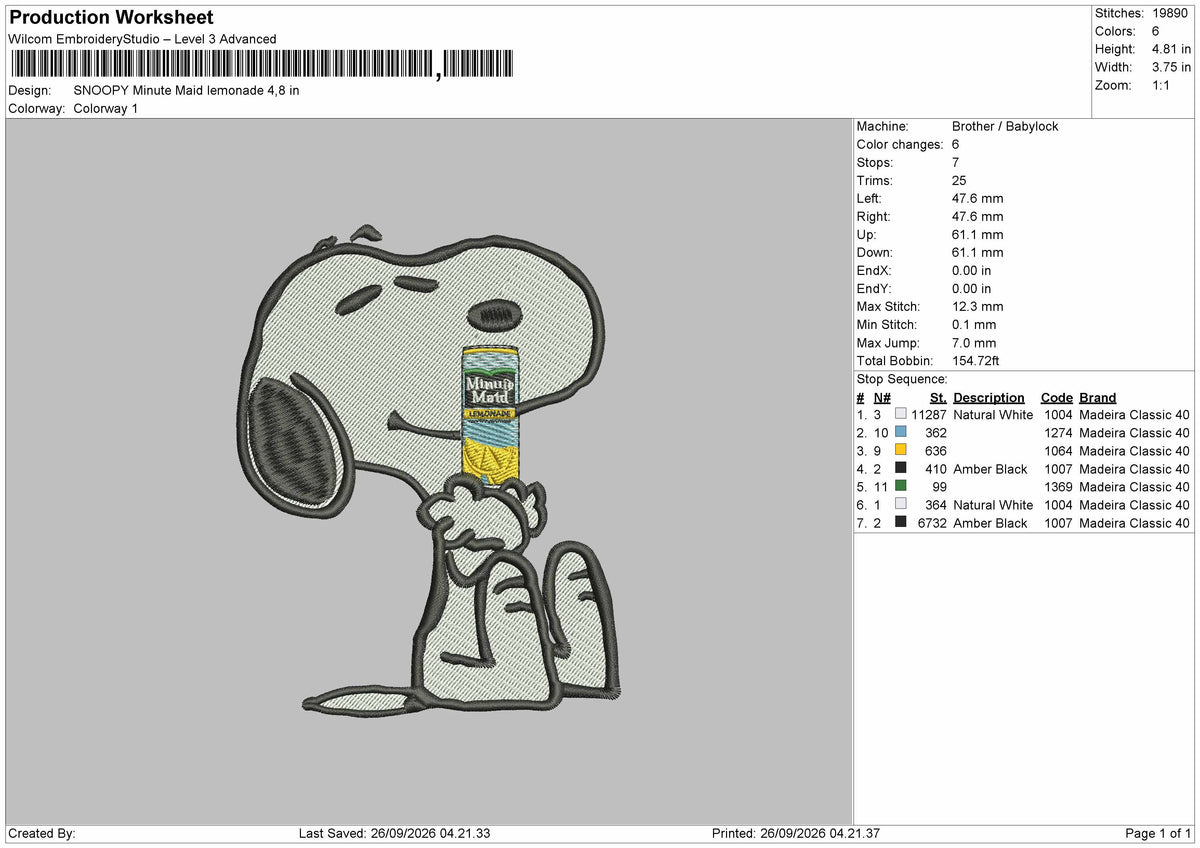Click the yellow thread swatch for code 1064
Screen dimensions: 1200x848
tap(901, 450)
